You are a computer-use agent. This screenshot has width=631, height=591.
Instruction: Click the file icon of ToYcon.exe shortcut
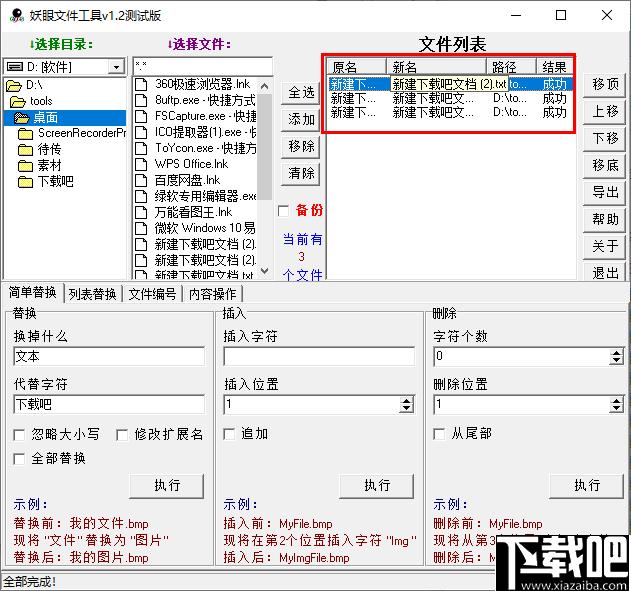click(141, 148)
